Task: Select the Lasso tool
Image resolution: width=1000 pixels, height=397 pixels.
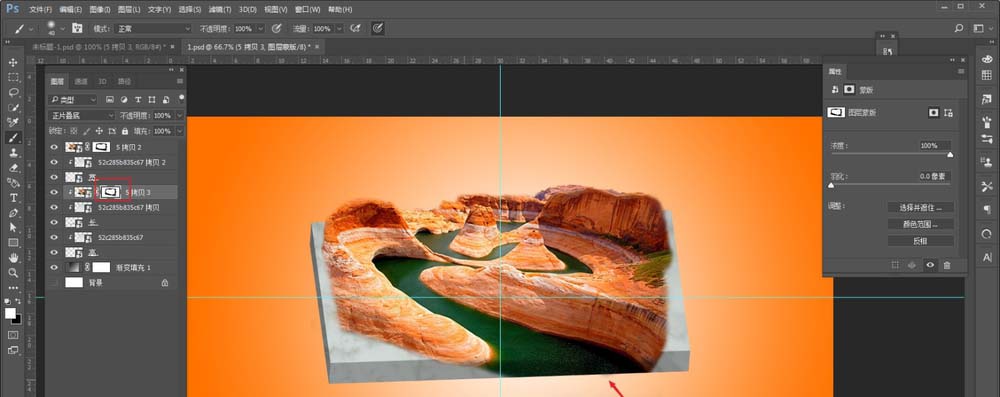Action: [13, 92]
